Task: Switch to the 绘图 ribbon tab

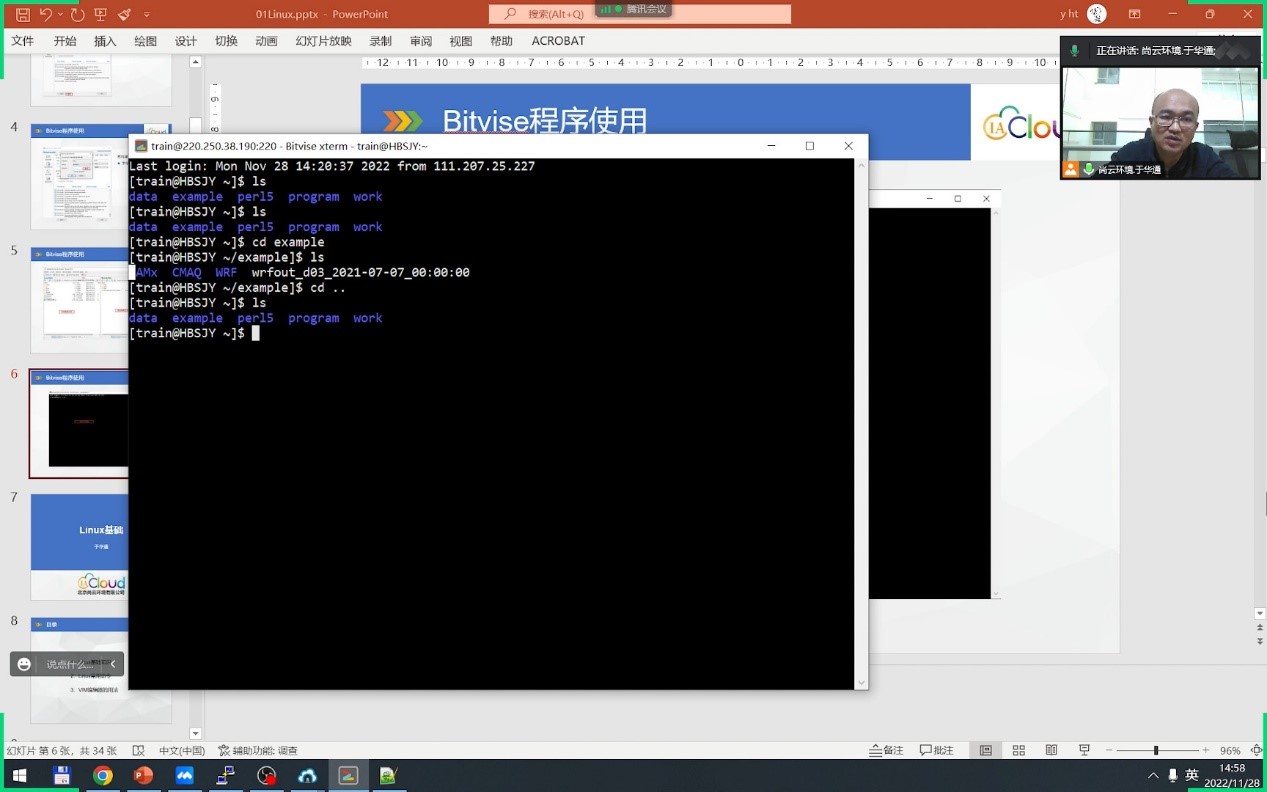Action: point(146,41)
